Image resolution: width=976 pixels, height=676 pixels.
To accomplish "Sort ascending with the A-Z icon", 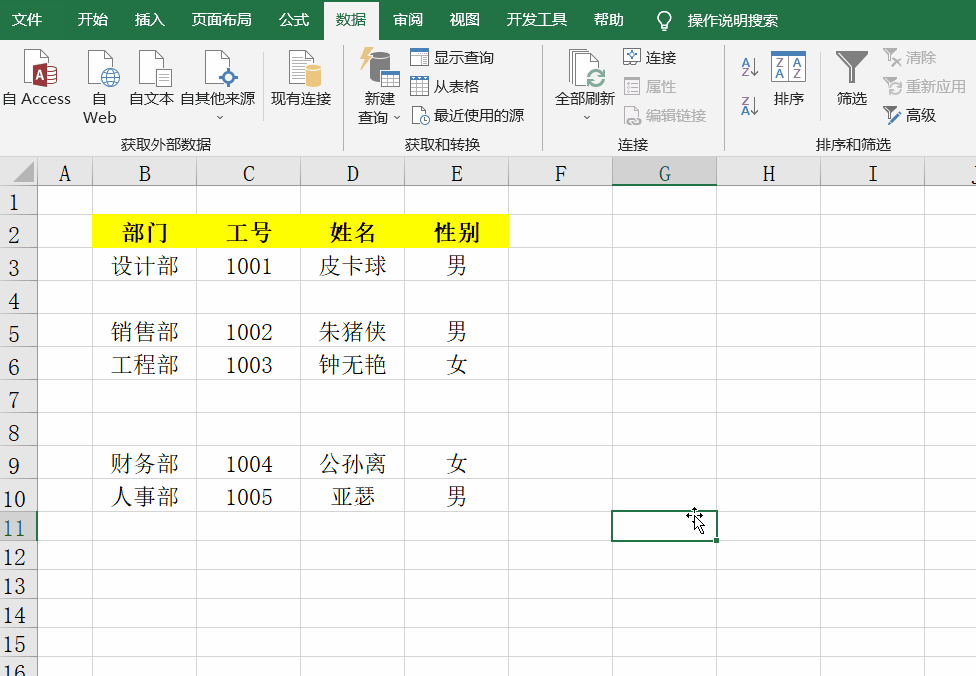I will coord(749,67).
